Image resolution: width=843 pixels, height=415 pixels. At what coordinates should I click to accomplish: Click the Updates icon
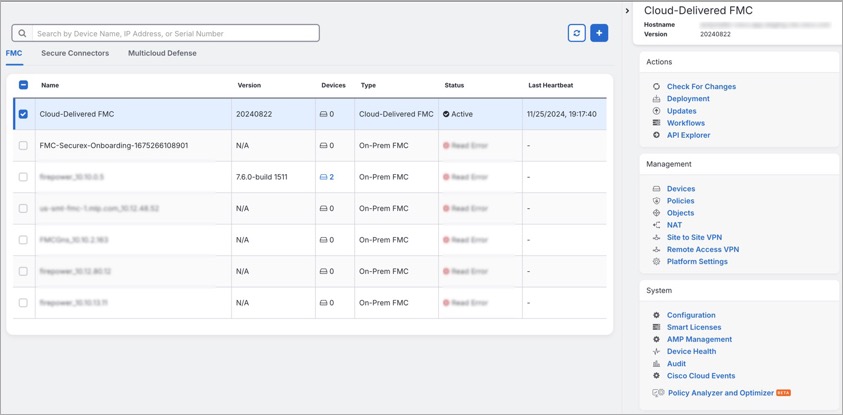click(x=656, y=111)
